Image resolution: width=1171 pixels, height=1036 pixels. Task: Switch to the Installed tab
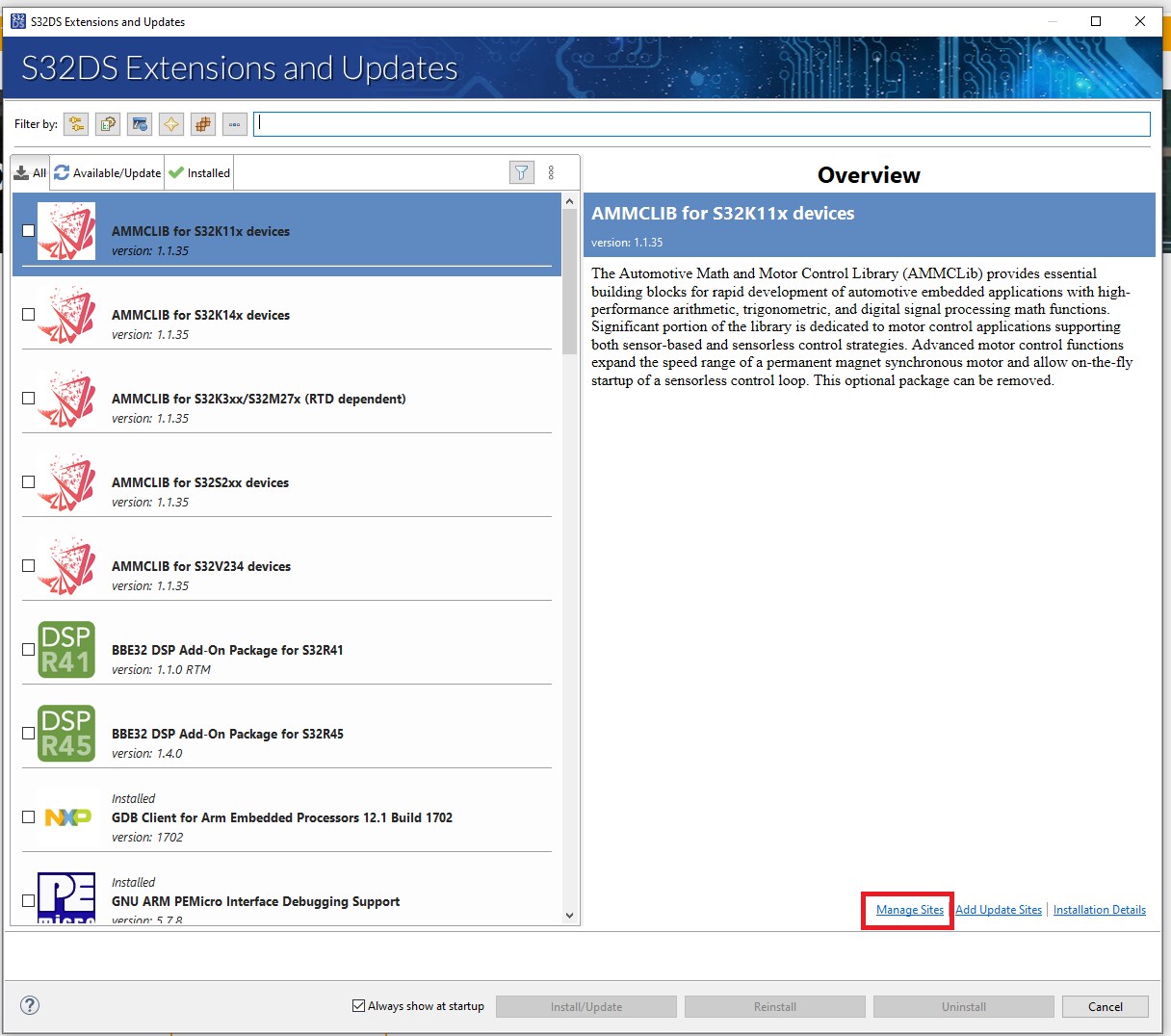198,172
